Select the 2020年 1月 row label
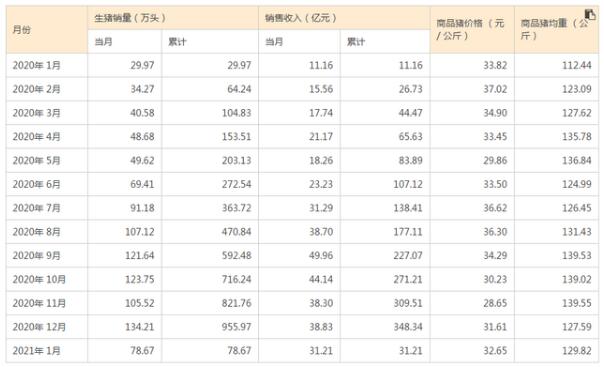This screenshot has width=604, height=367. click(x=37, y=65)
